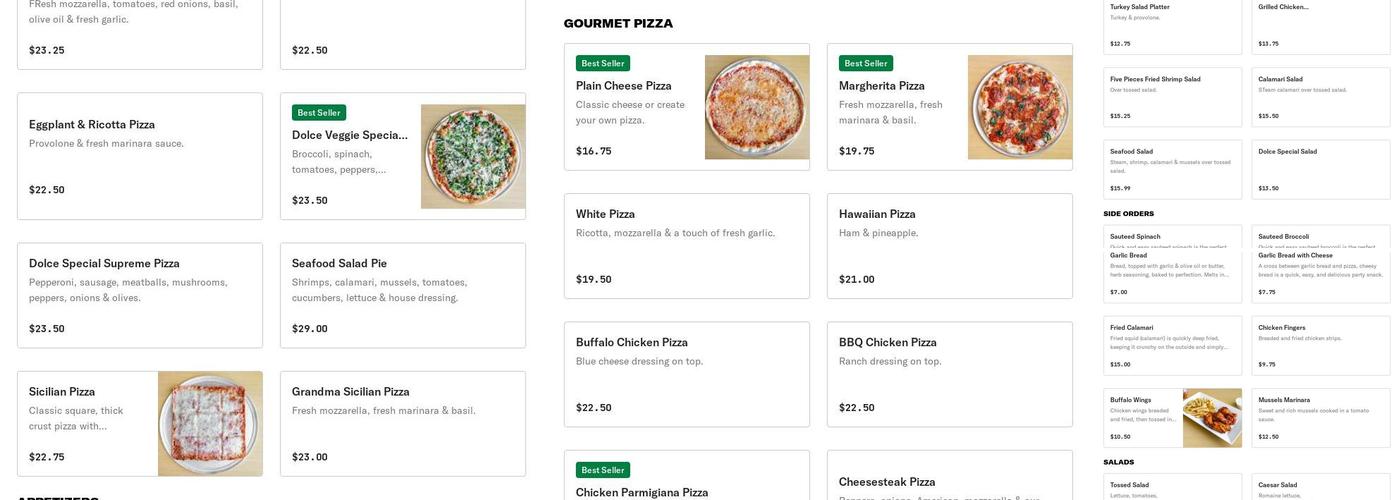
Task: Click Best Seller badge on Plain Cheese Pizza
Action: 603,63
